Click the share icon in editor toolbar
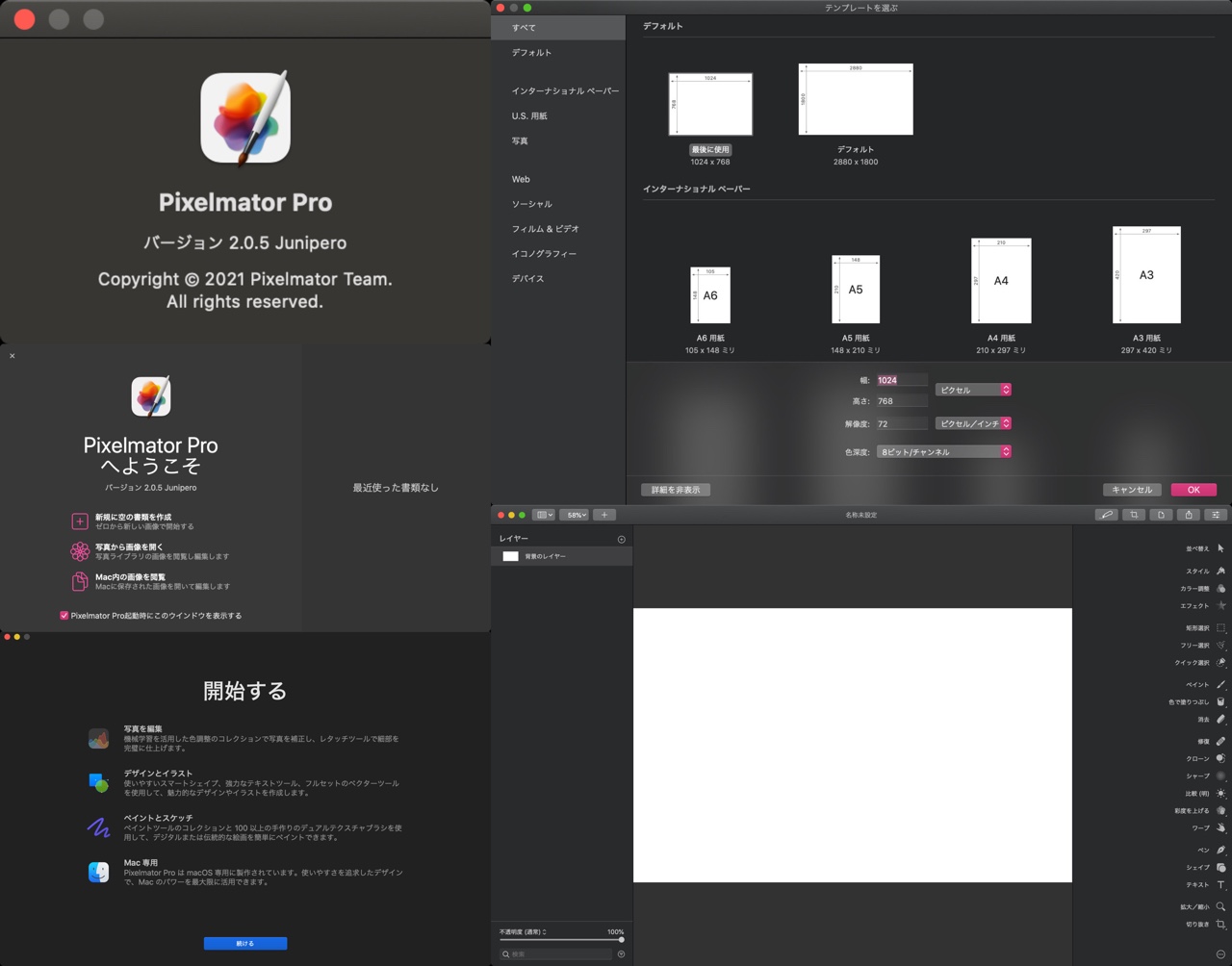The image size is (1232, 966). tap(1188, 515)
